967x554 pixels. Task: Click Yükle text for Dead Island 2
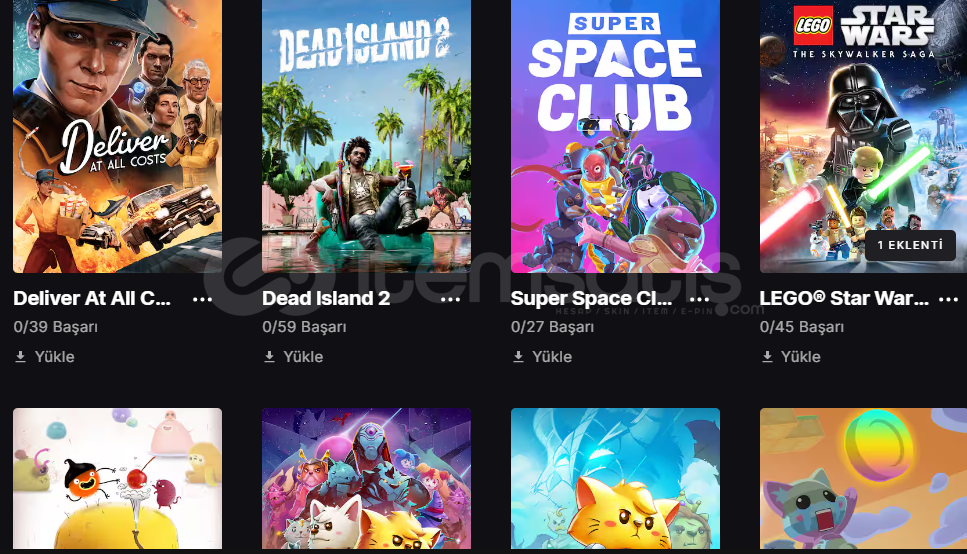click(303, 357)
